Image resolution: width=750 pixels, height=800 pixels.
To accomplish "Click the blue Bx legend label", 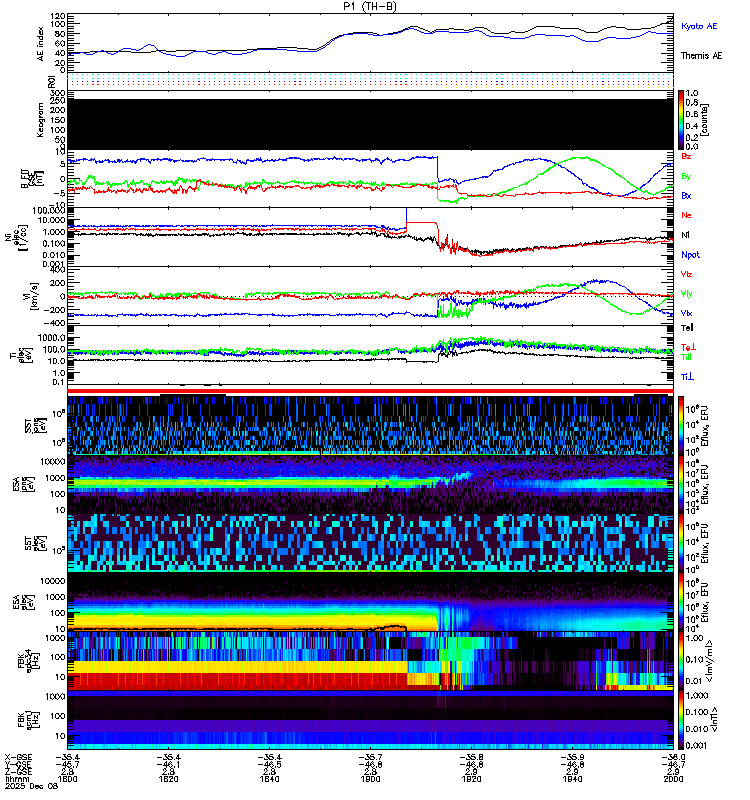I will click(x=686, y=195).
